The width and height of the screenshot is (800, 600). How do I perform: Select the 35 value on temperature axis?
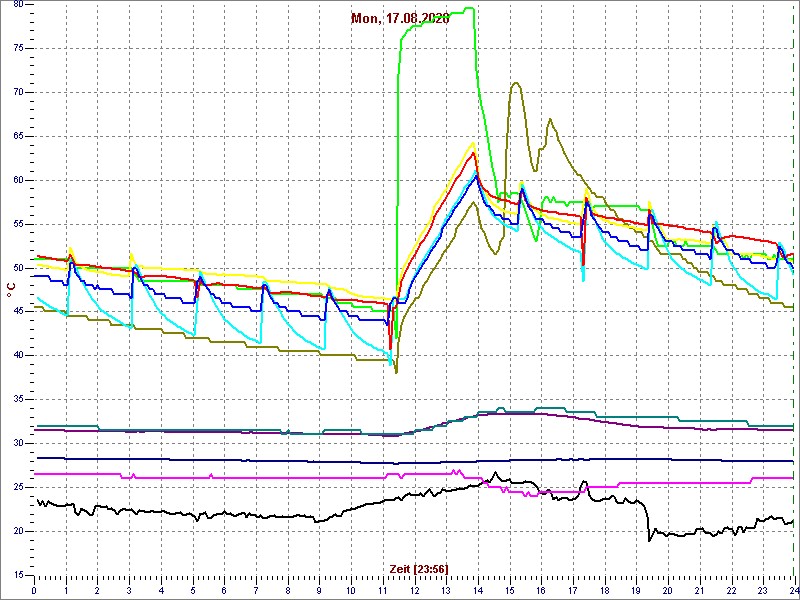click(18, 399)
